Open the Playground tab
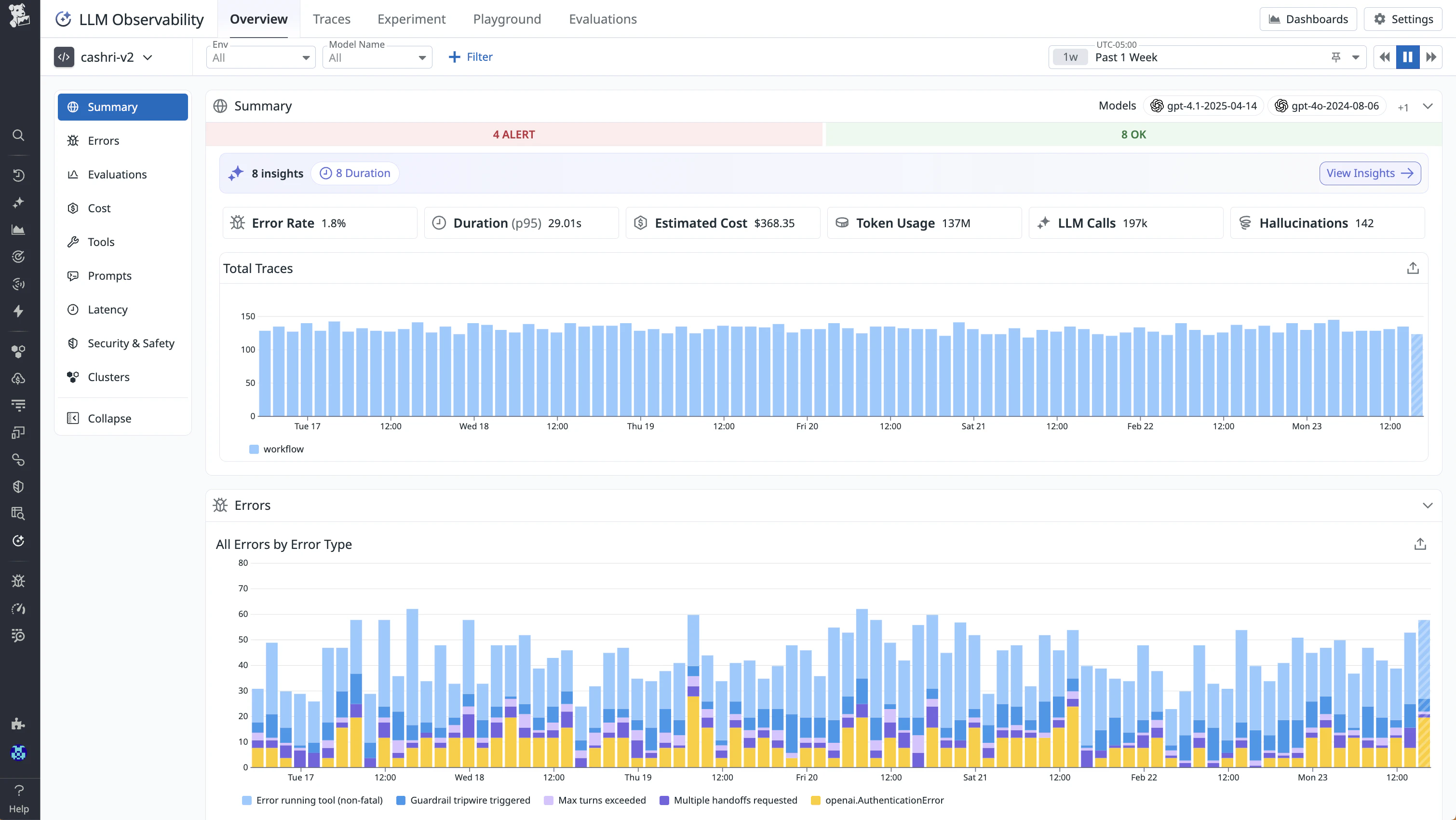 [x=506, y=19]
